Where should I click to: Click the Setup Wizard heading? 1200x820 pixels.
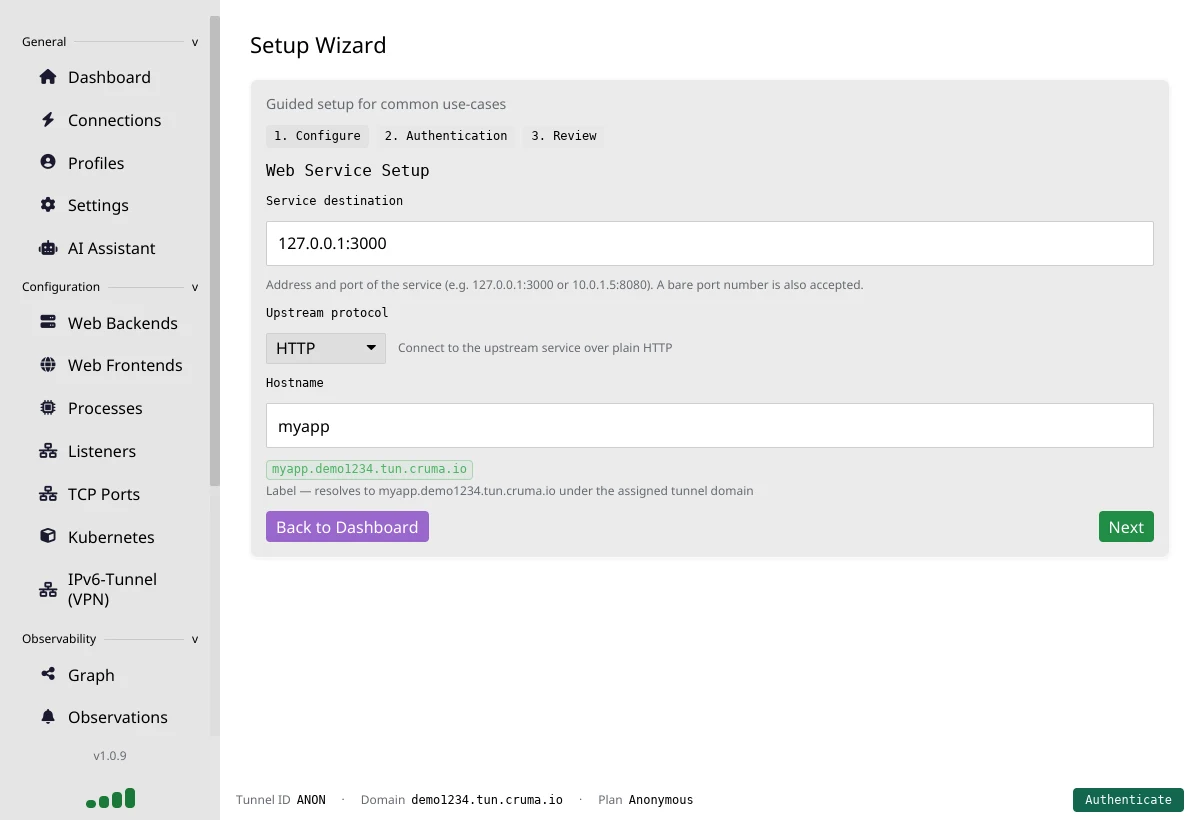[318, 45]
